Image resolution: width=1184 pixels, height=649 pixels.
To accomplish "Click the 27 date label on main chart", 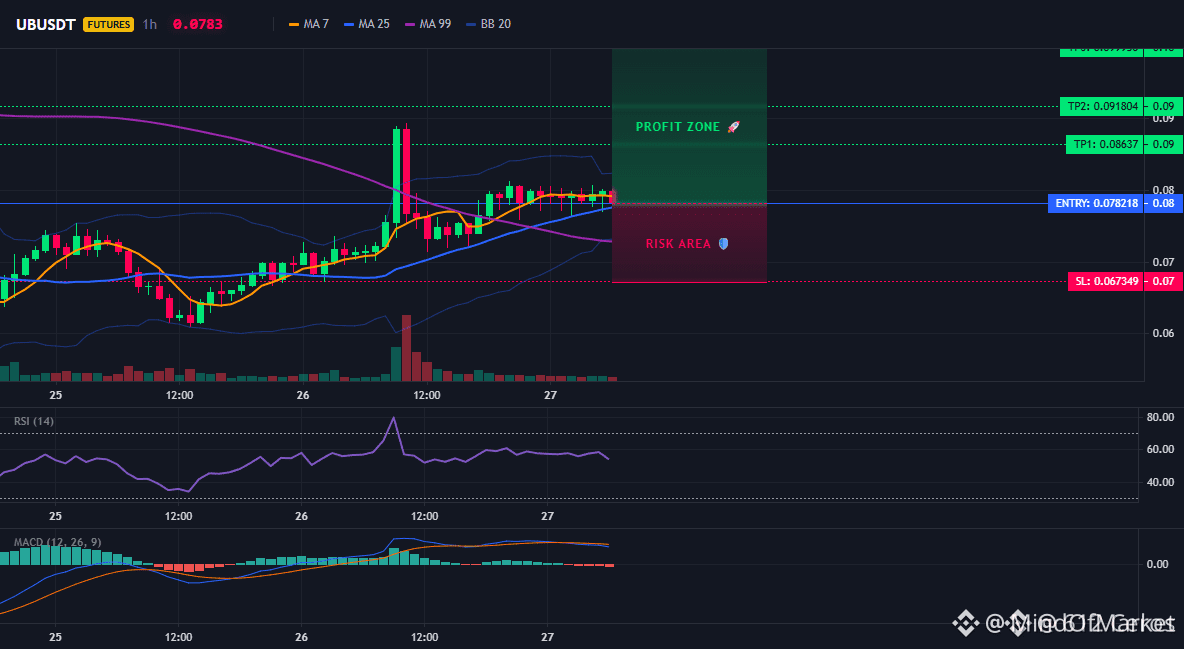I will click(550, 395).
